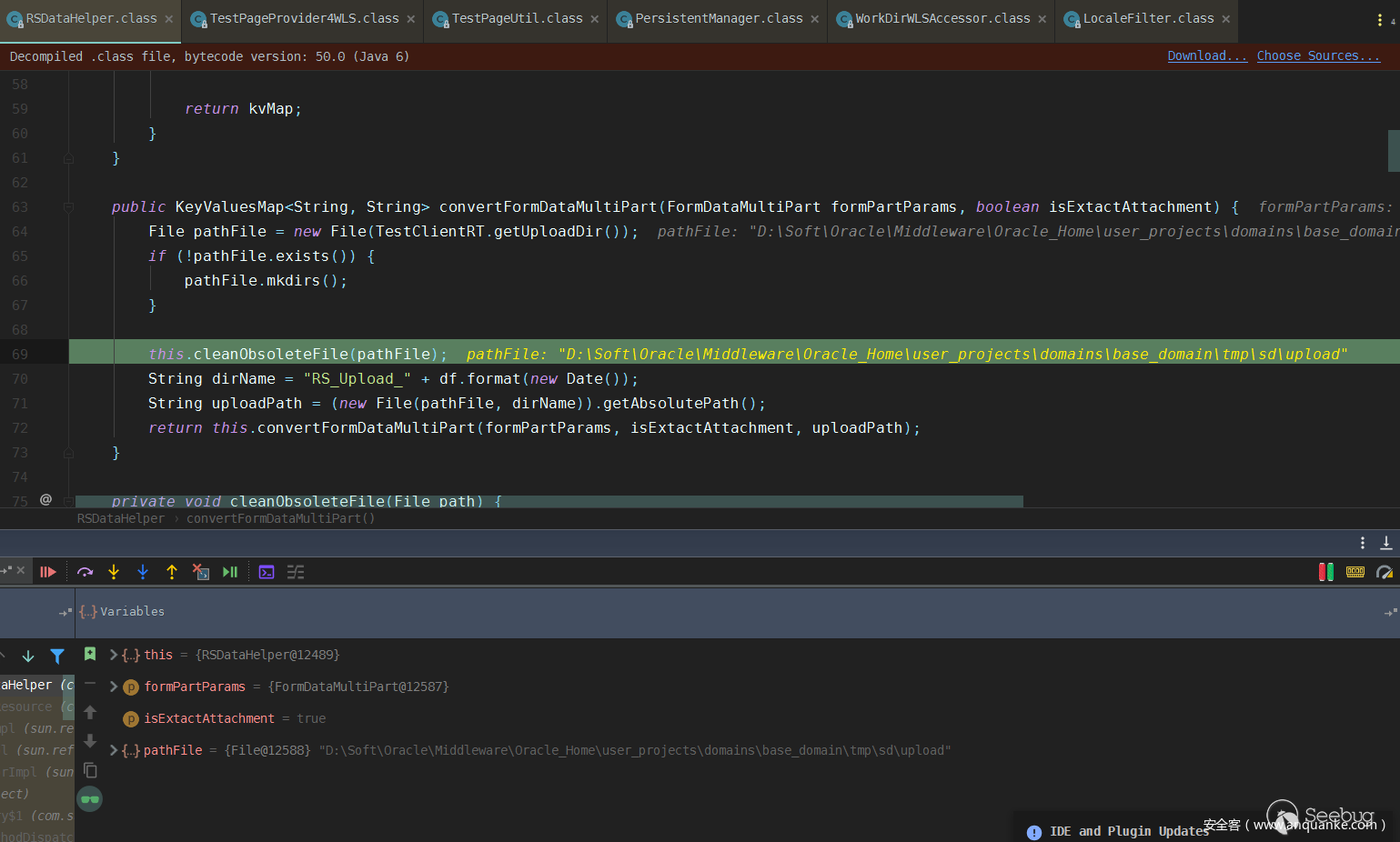This screenshot has width=1400, height=842.
Task: Switch to the TestPageUtil.class tab
Action: pos(517,18)
